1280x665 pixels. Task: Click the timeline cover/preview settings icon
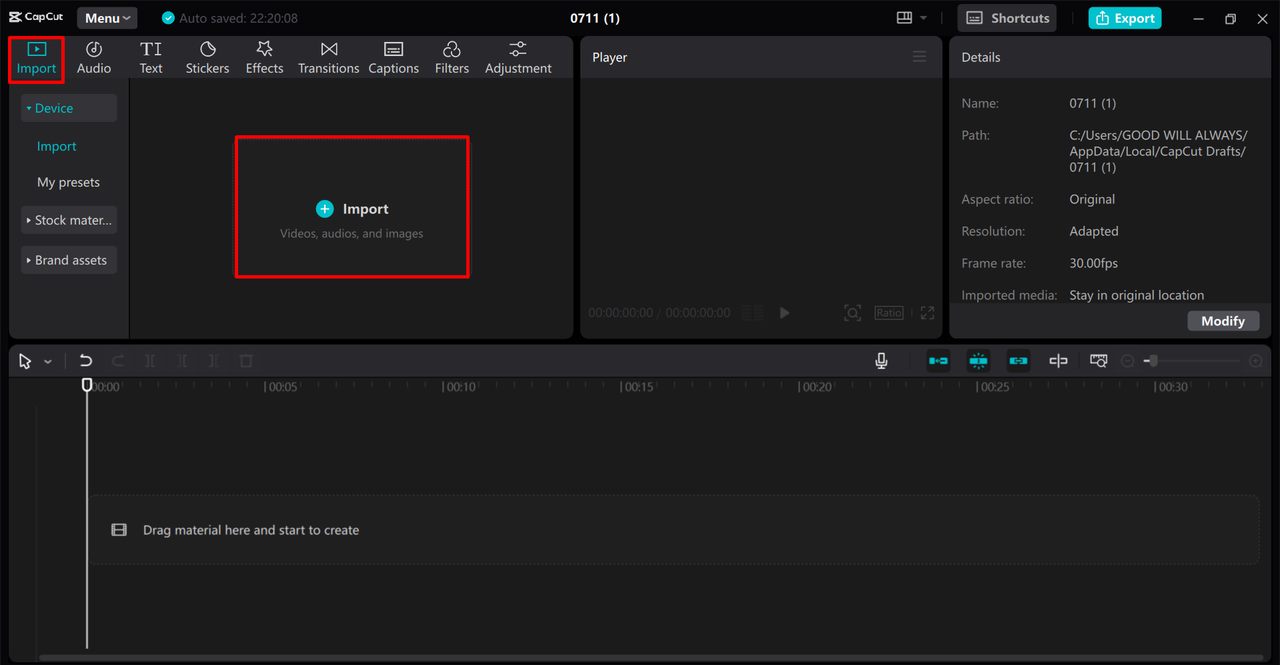pyautogui.click(x=1098, y=361)
